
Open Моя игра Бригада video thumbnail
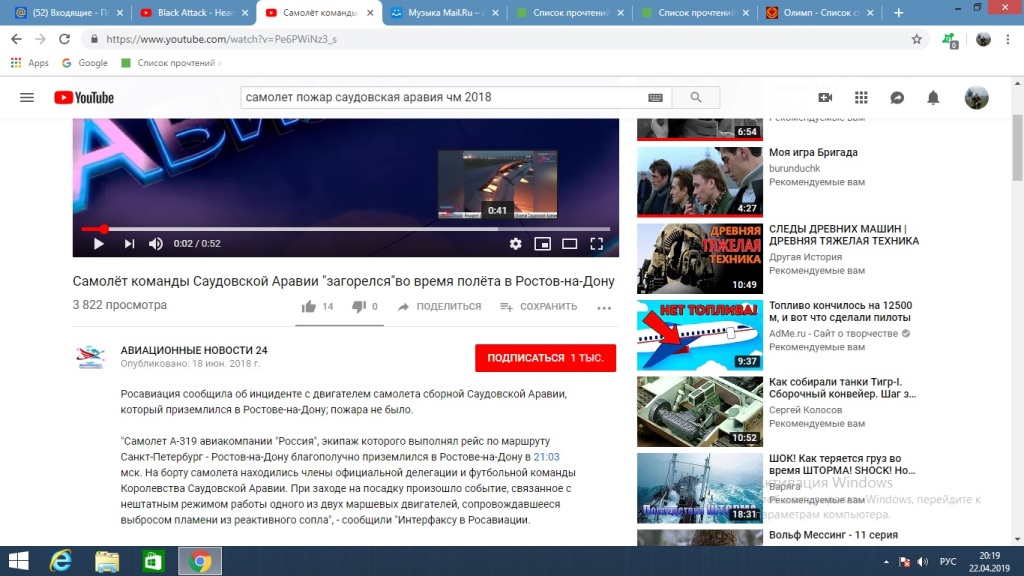click(699, 182)
